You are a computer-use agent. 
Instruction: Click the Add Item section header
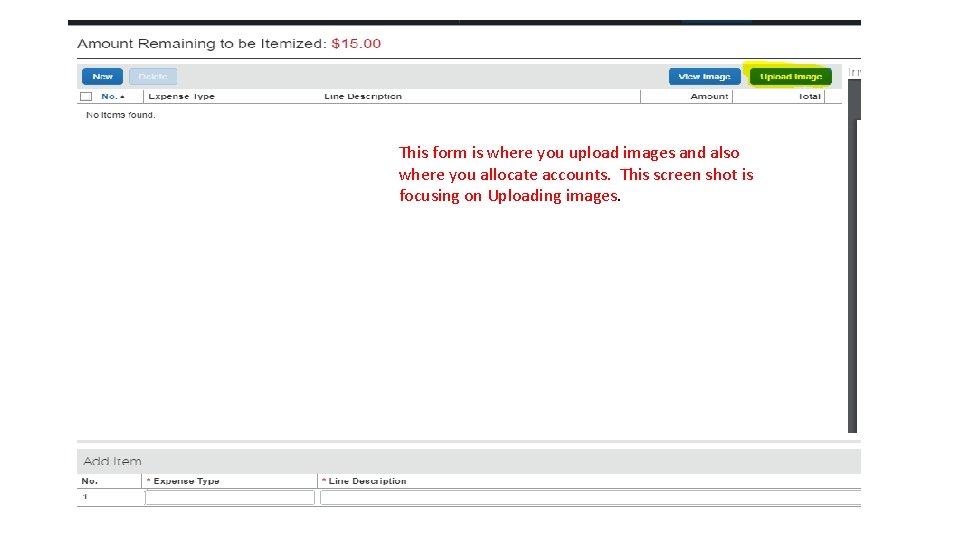tap(468, 461)
